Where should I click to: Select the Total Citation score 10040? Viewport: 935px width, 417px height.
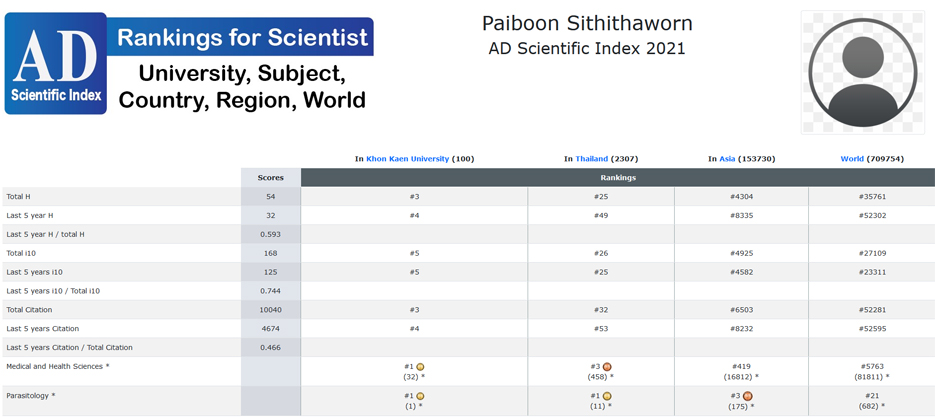click(x=270, y=310)
